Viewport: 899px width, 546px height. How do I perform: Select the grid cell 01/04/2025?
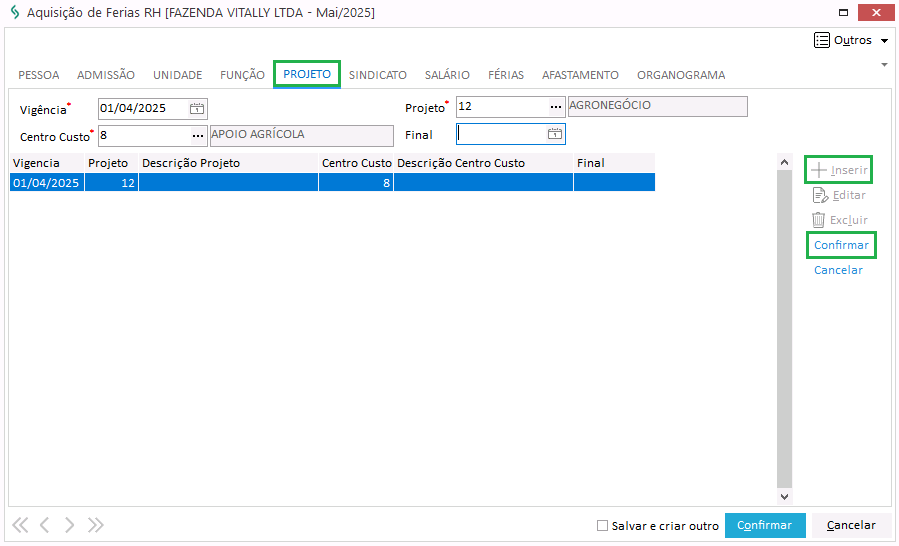click(x=47, y=183)
